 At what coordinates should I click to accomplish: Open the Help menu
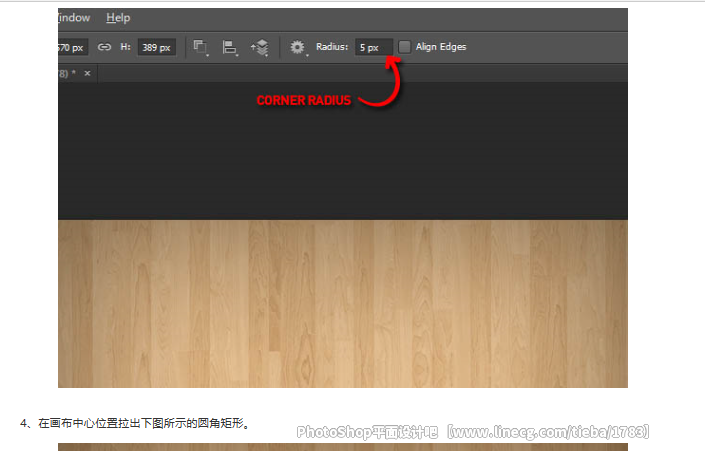(x=118, y=18)
